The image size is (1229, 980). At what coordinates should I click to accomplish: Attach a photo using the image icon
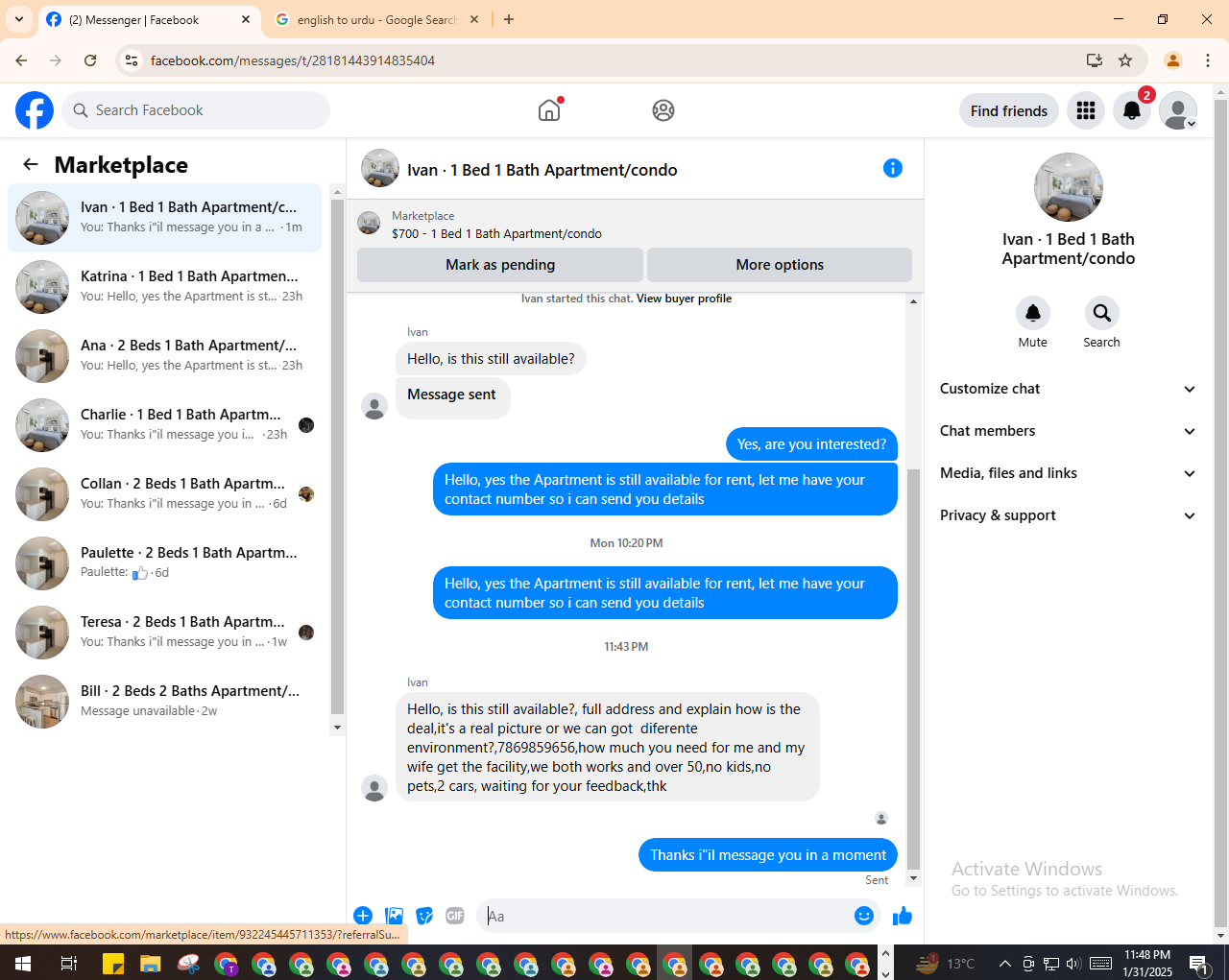pos(394,916)
